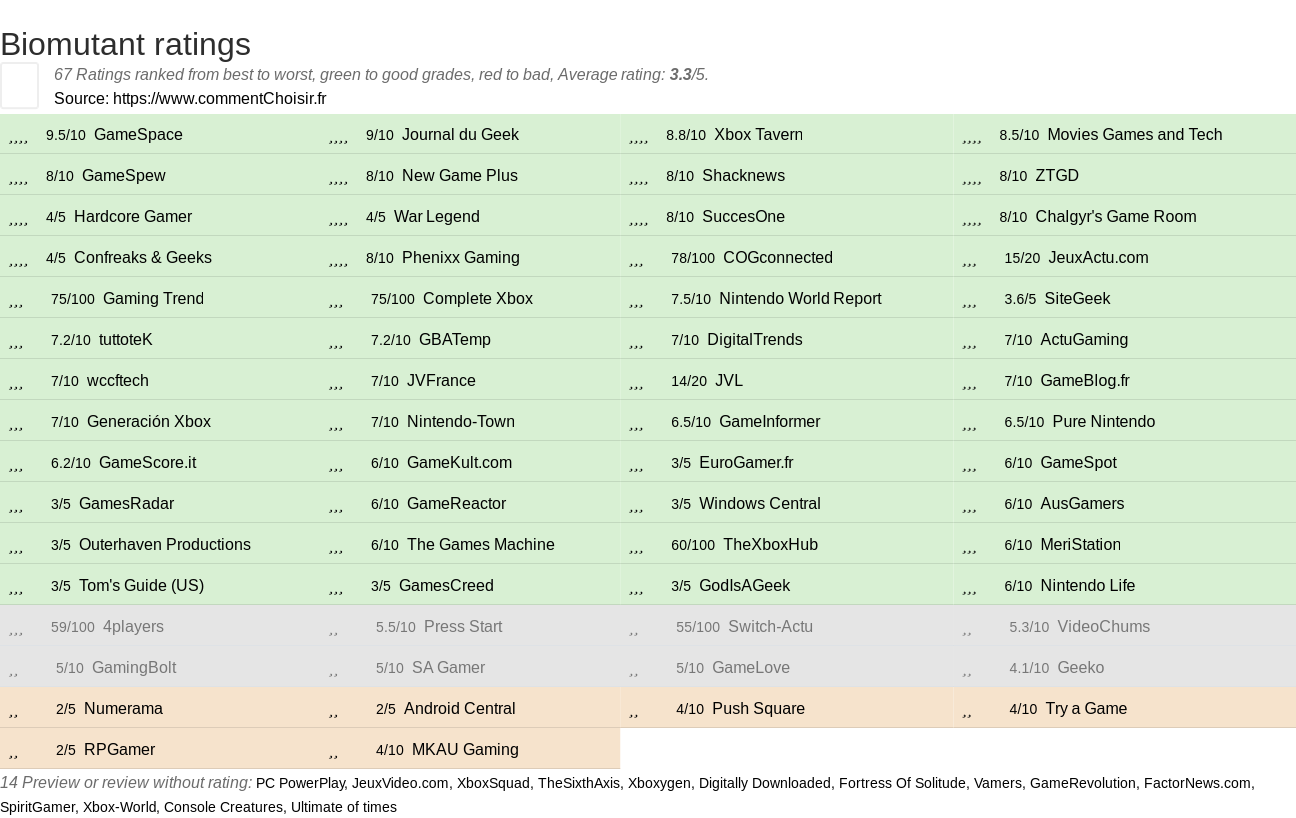Click Generación Xbox entry

click(149, 421)
